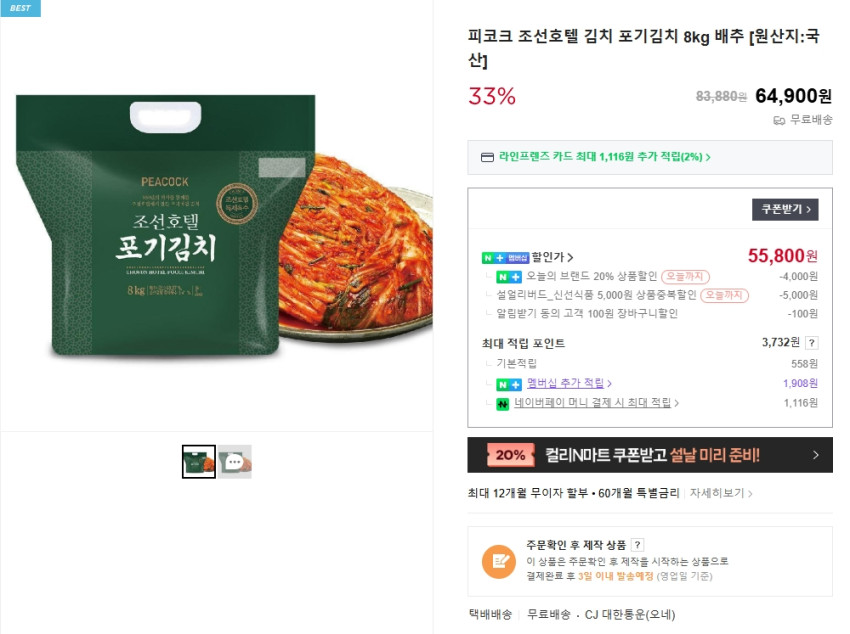Image resolution: width=850 pixels, height=634 pixels.
Task: Open the 라인프렌즈 카드 extra savings banner
Action: [x=650, y=157]
